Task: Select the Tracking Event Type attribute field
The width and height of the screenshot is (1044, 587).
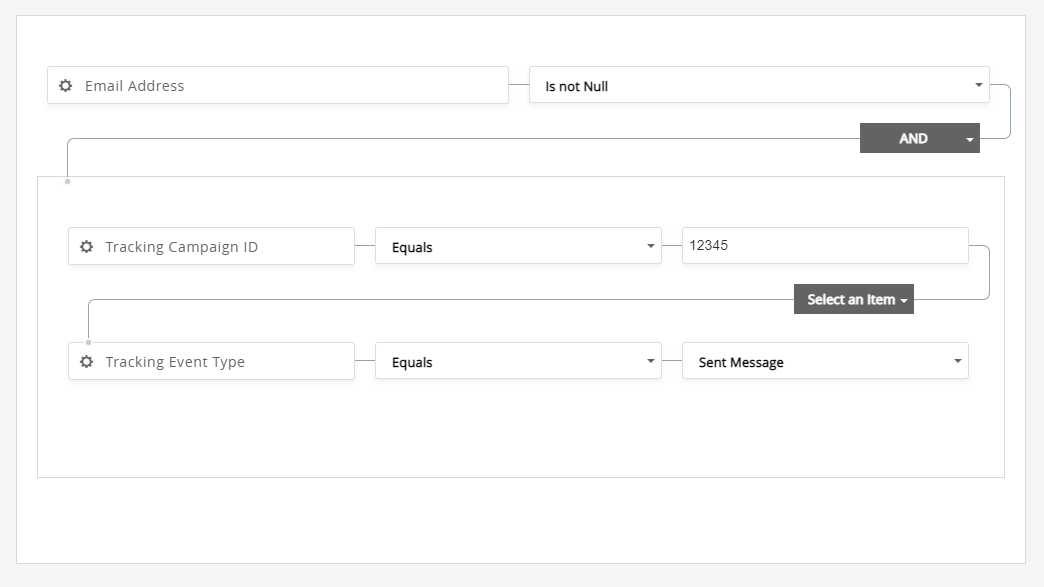Action: [225, 362]
